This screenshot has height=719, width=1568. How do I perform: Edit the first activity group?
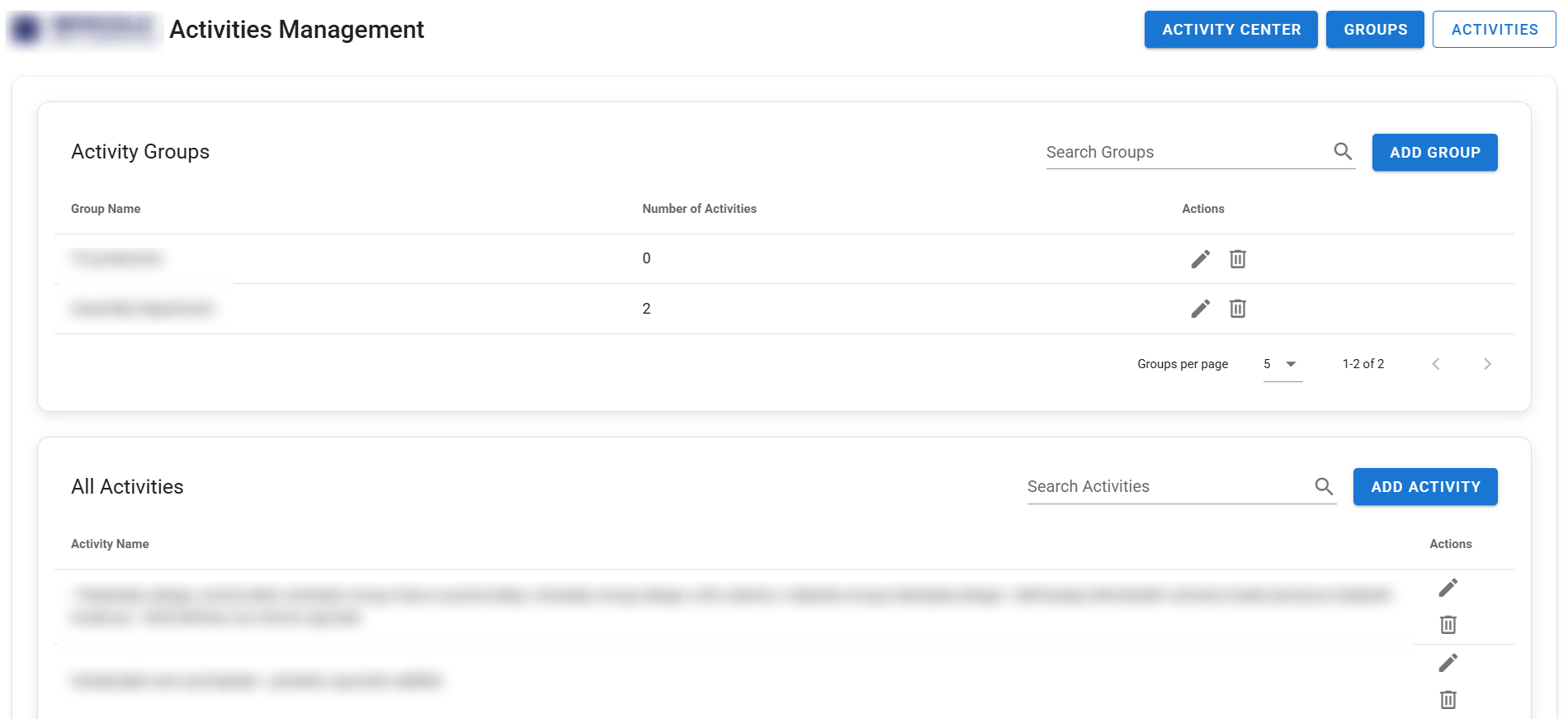[1201, 258]
